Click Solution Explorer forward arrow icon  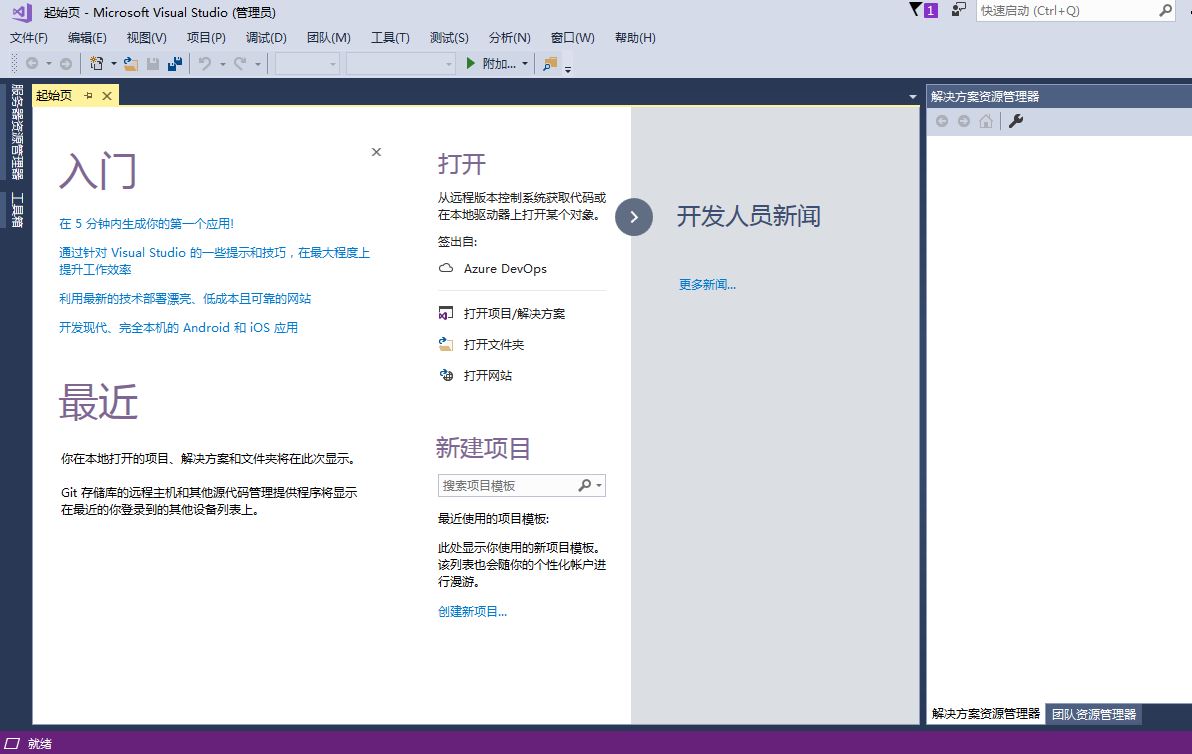tap(964, 121)
